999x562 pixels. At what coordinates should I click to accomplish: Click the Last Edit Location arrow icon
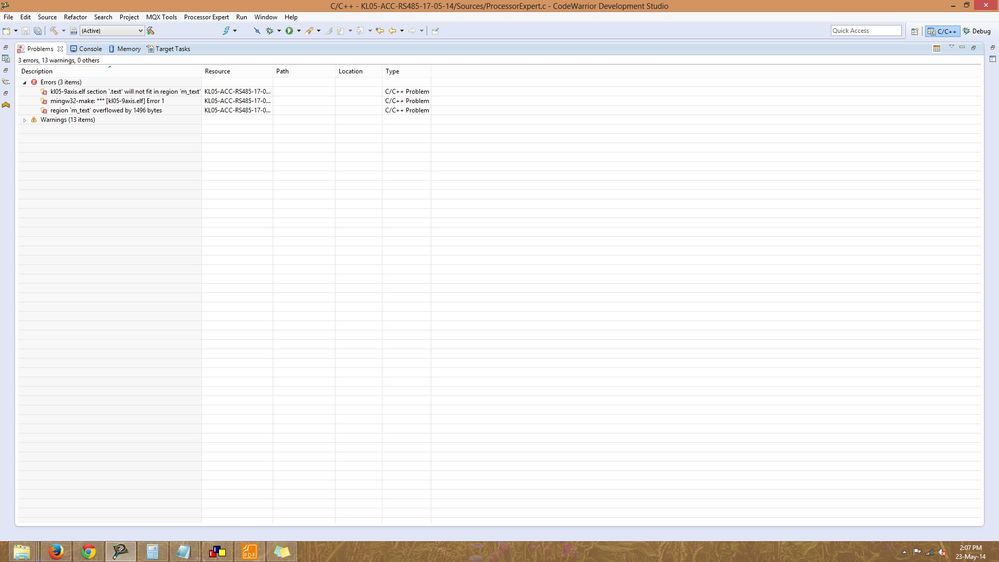coord(380,31)
